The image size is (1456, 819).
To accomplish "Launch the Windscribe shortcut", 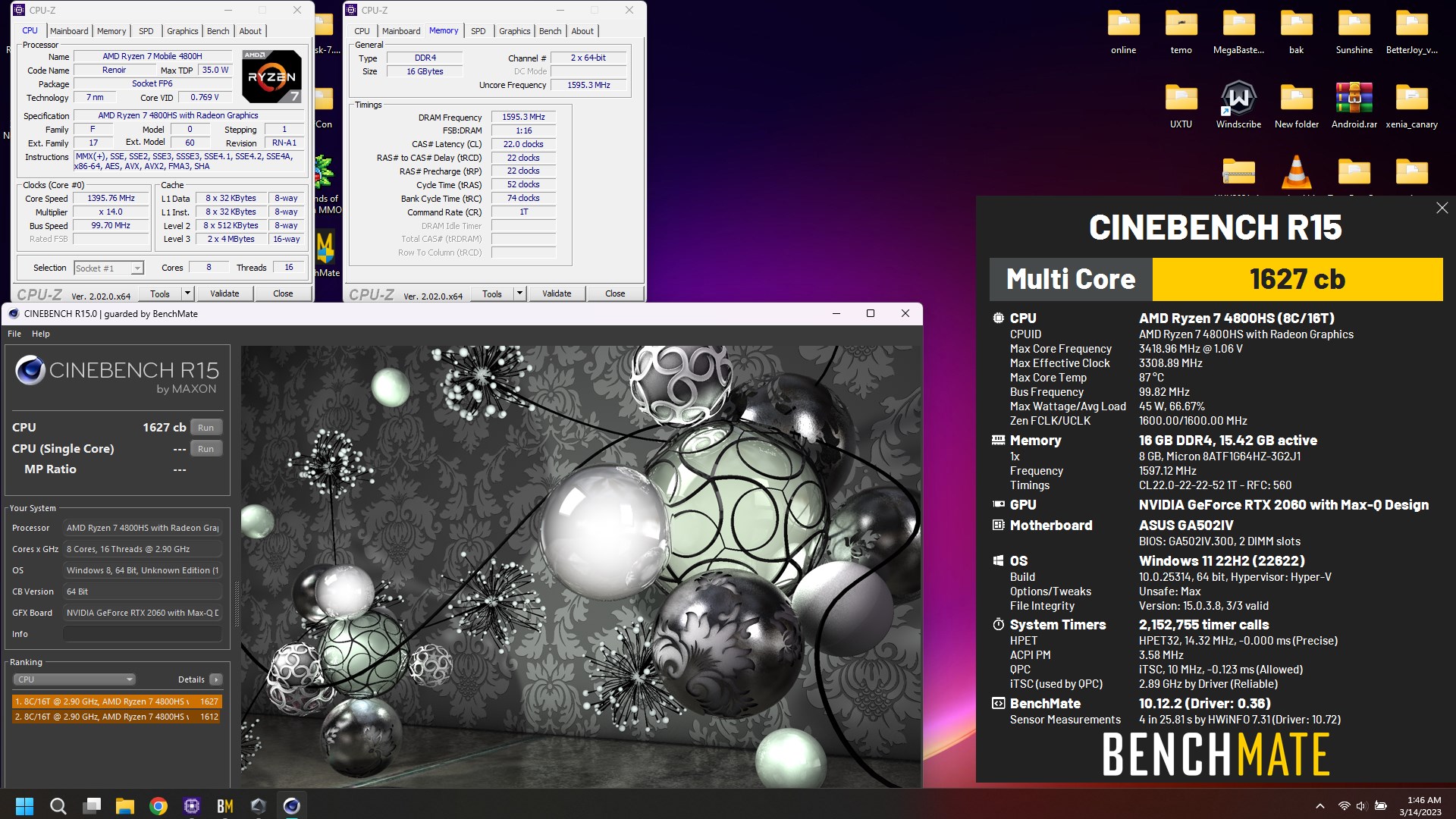I will point(1238,105).
